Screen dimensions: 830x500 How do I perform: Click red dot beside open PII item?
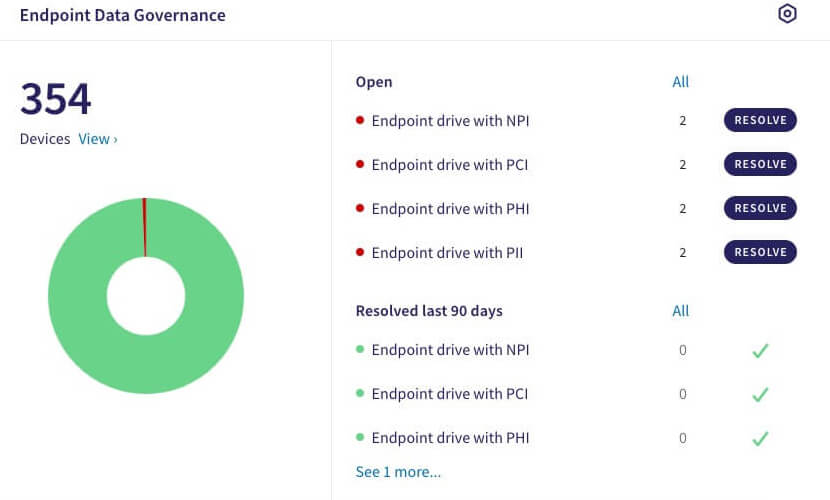[360, 253]
